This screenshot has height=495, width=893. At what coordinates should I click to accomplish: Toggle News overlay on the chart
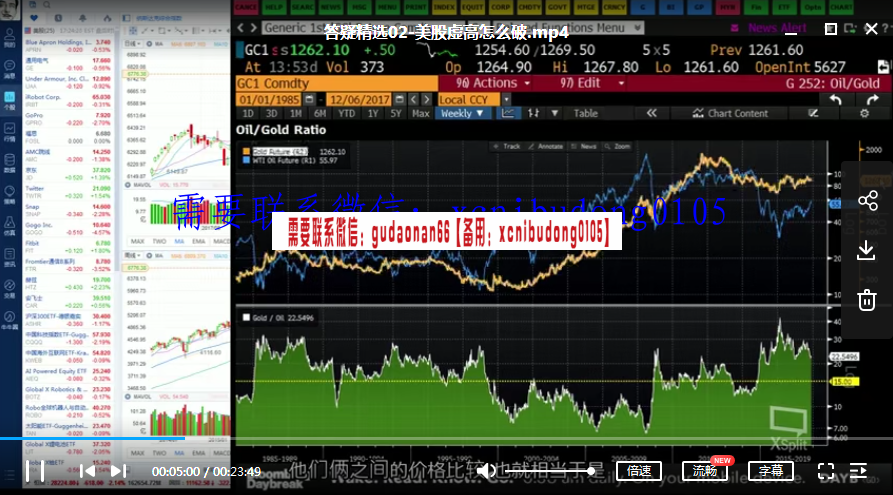point(584,146)
